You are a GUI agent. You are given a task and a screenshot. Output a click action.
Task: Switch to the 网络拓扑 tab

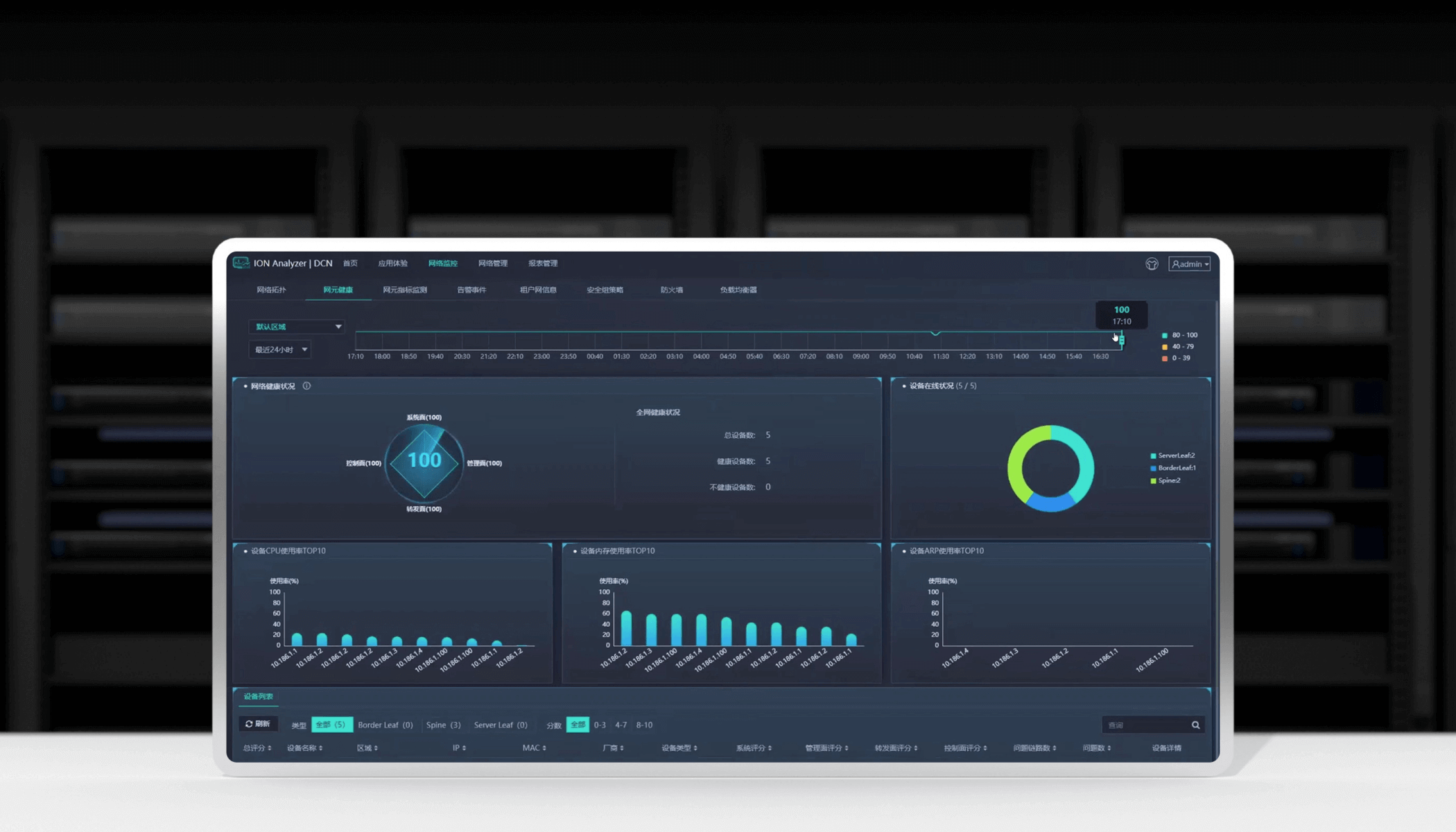click(x=271, y=290)
